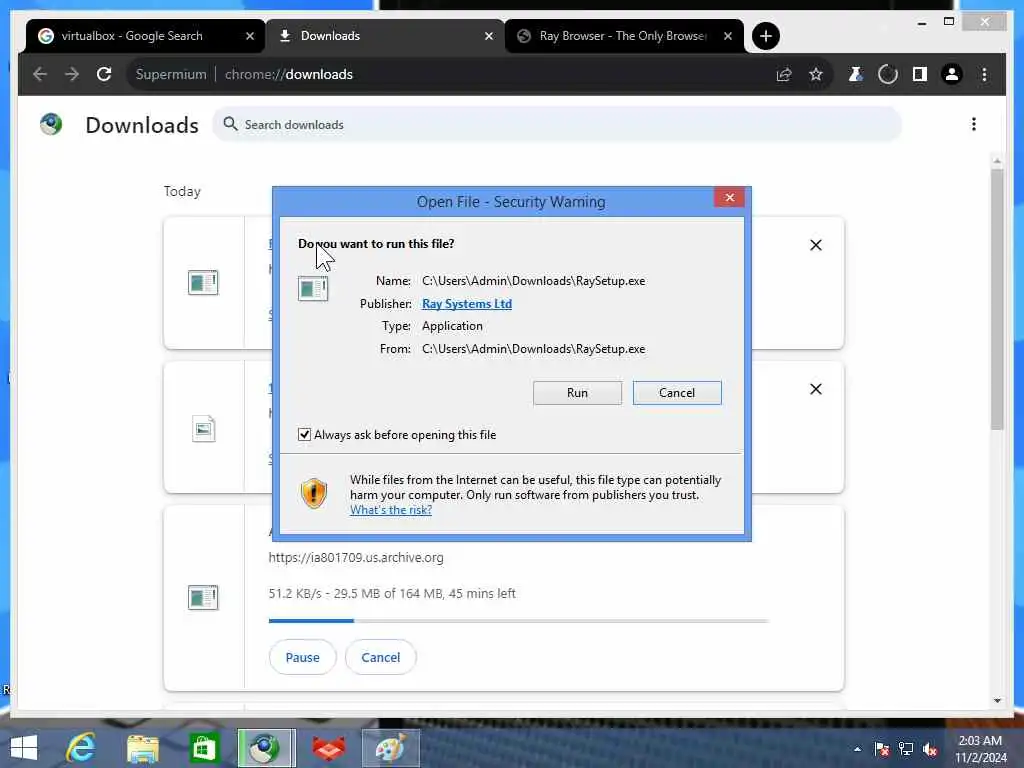Image resolution: width=1024 pixels, height=768 pixels.
Task: Remove the first download entry from the list
Action: tap(816, 245)
